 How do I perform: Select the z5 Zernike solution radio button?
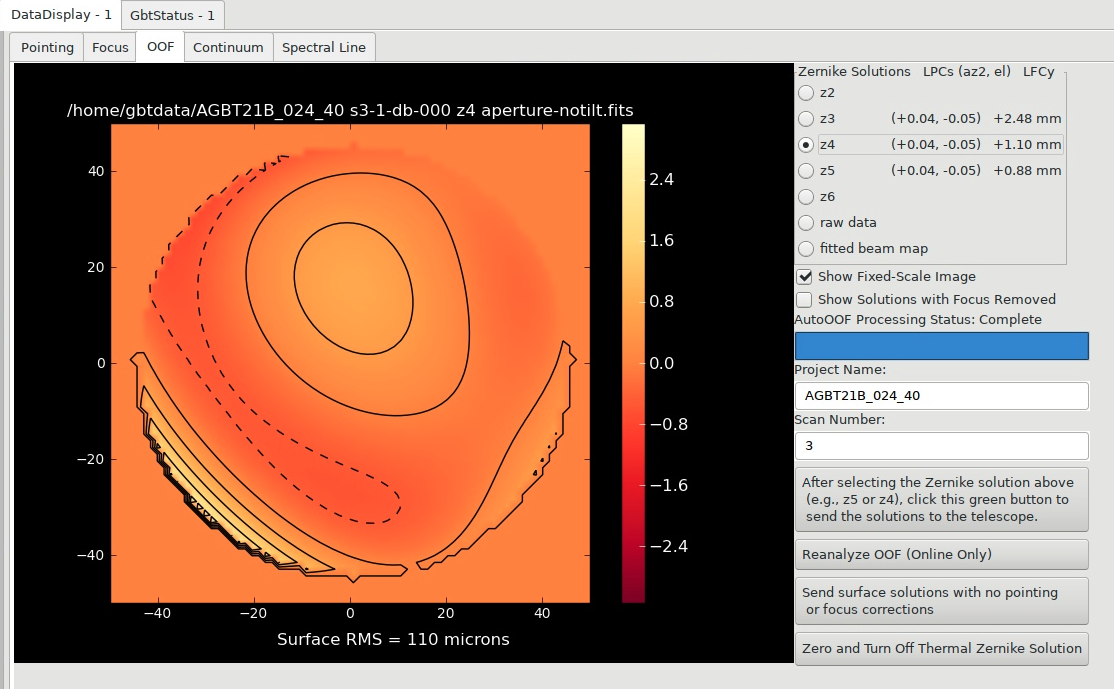pos(806,170)
